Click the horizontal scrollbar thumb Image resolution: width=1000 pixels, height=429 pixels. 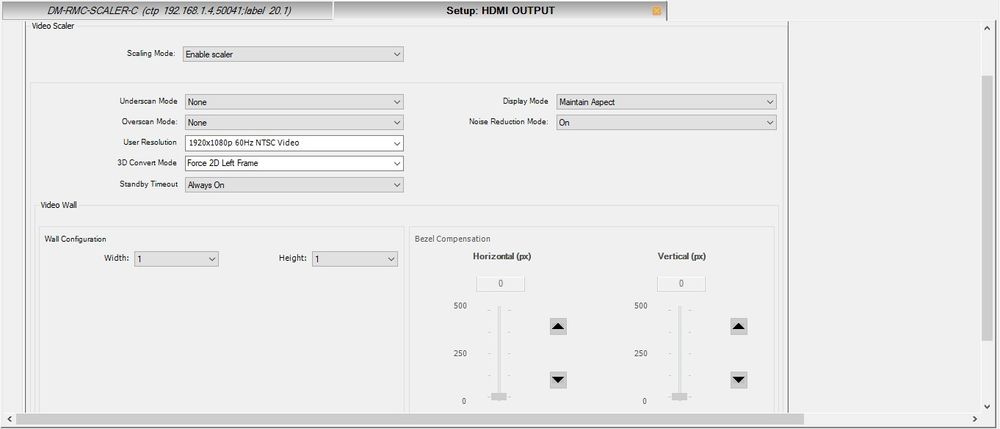pos(409,419)
